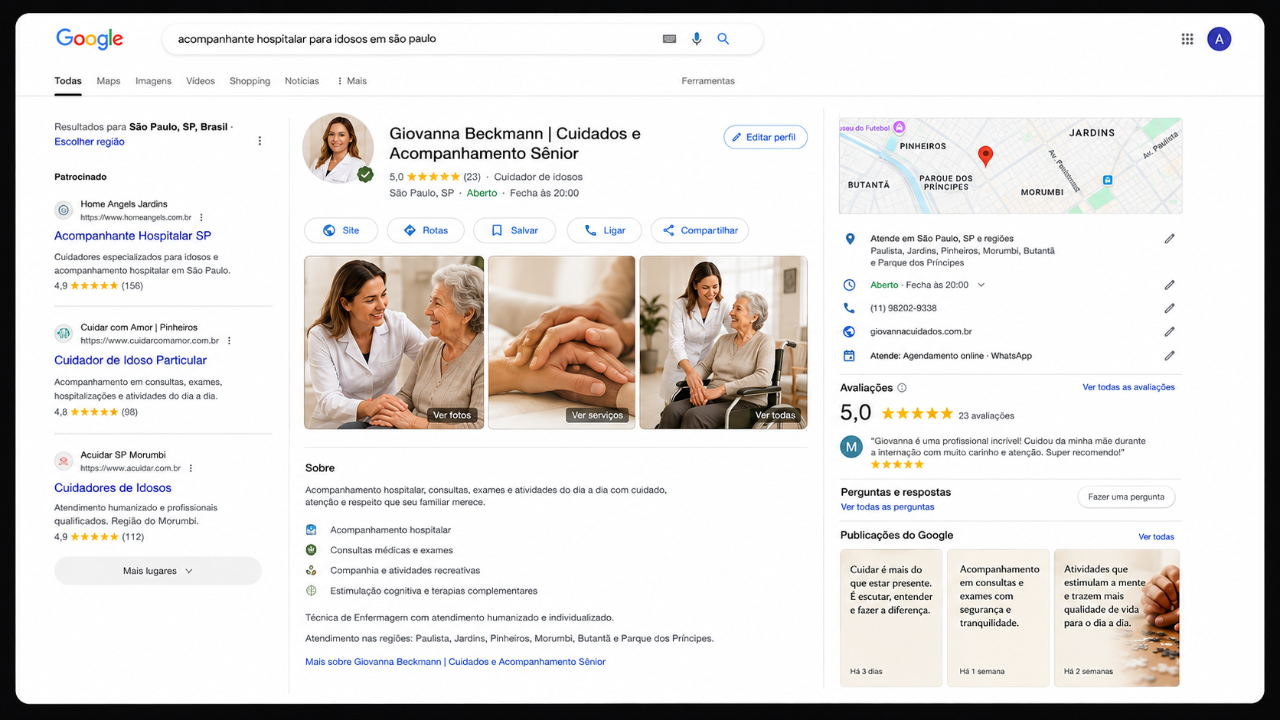Click the info icon beside Avaliações
The width and height of the screenshot is (1280, 720).
click(902, 388)
